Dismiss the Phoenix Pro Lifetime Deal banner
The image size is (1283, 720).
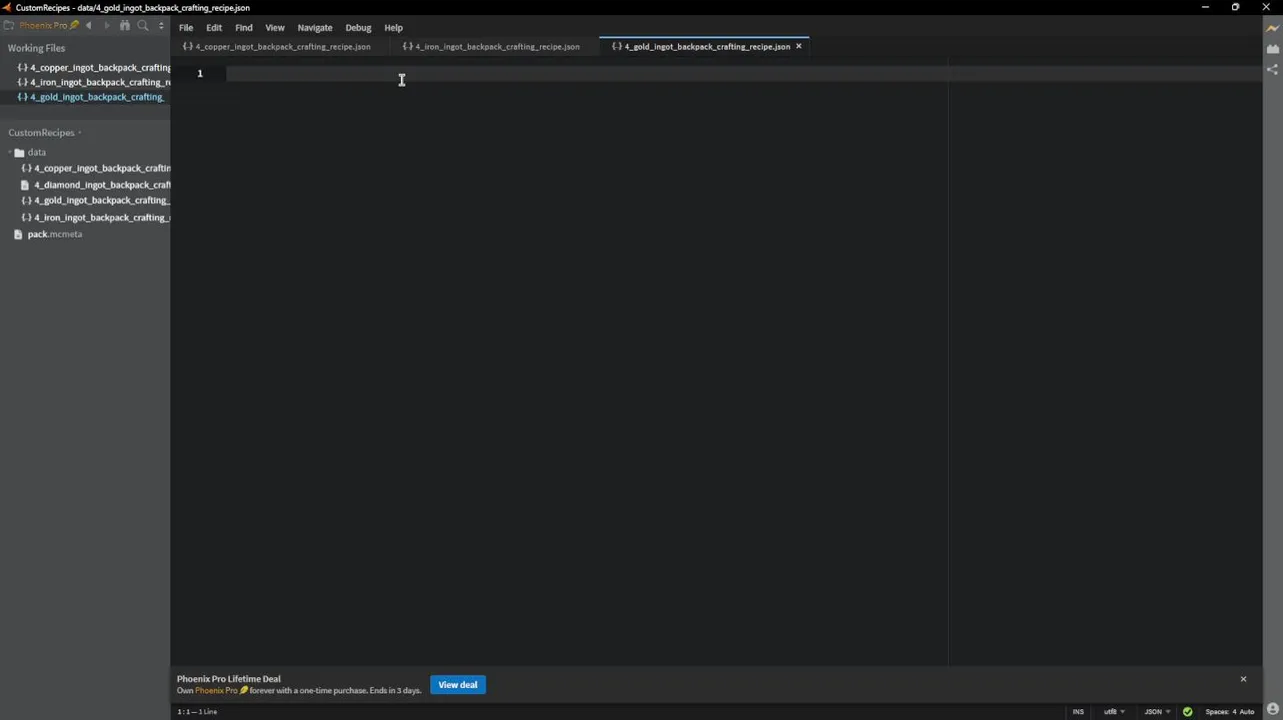[x=1243, y=679]
